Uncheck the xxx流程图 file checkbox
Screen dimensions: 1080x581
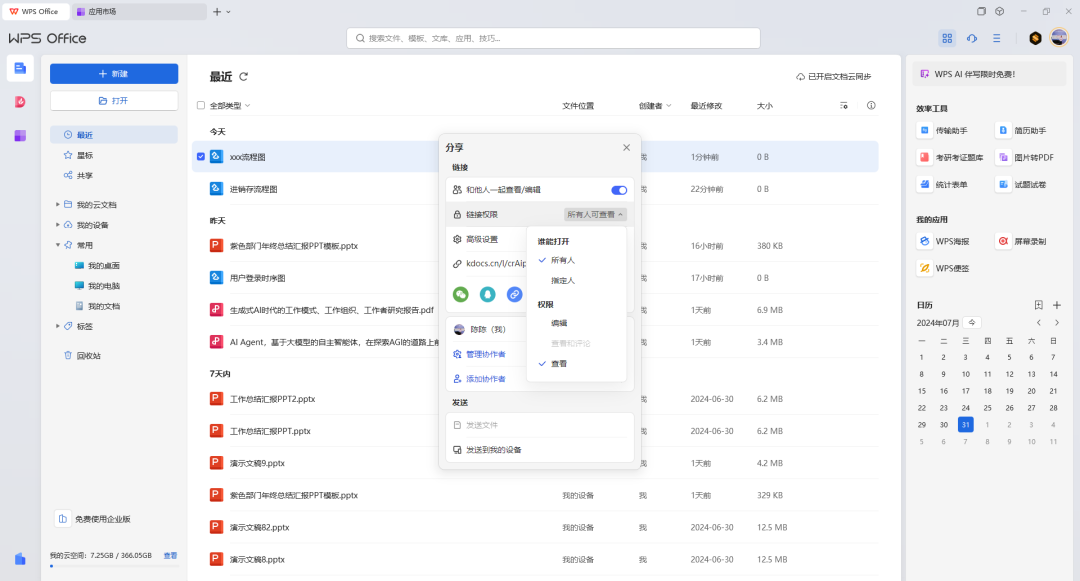pyautogui.click(x=201, y=157)
